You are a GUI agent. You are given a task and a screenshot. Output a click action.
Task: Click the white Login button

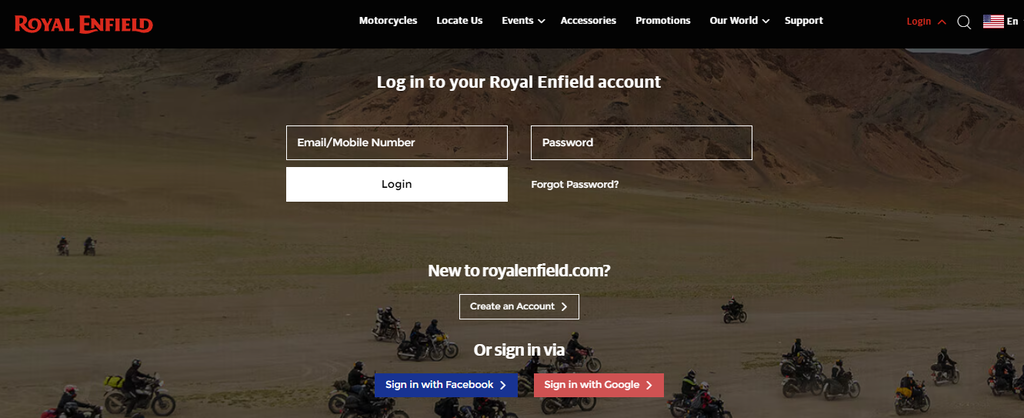(x=396, y=184)
